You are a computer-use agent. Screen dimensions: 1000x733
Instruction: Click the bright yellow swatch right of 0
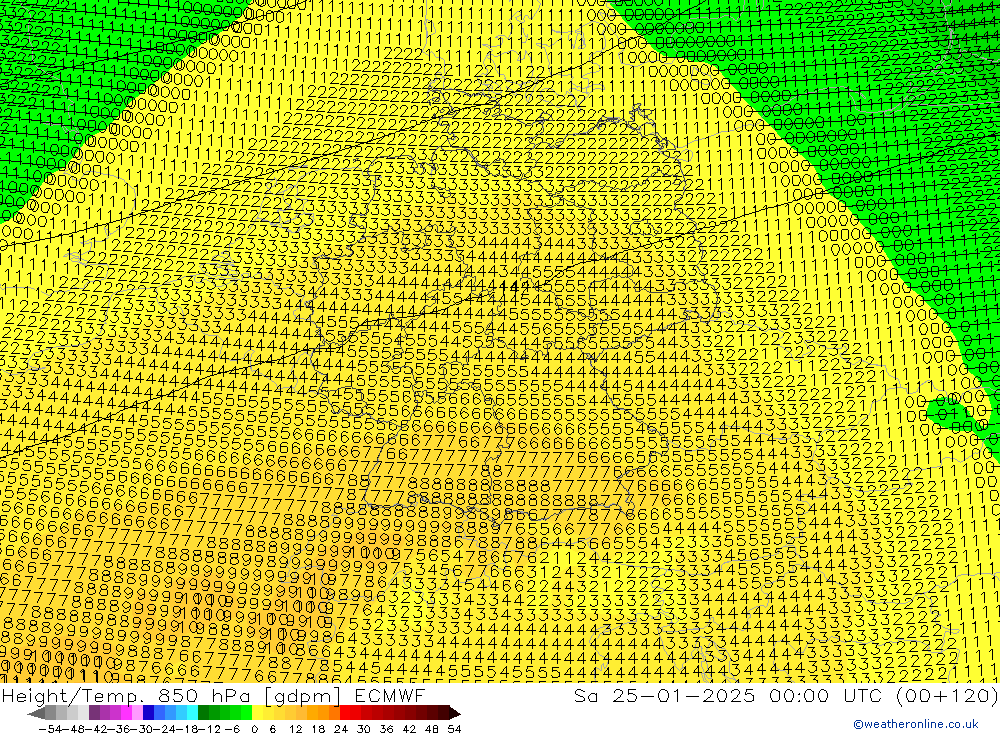(x=258, y=714)
